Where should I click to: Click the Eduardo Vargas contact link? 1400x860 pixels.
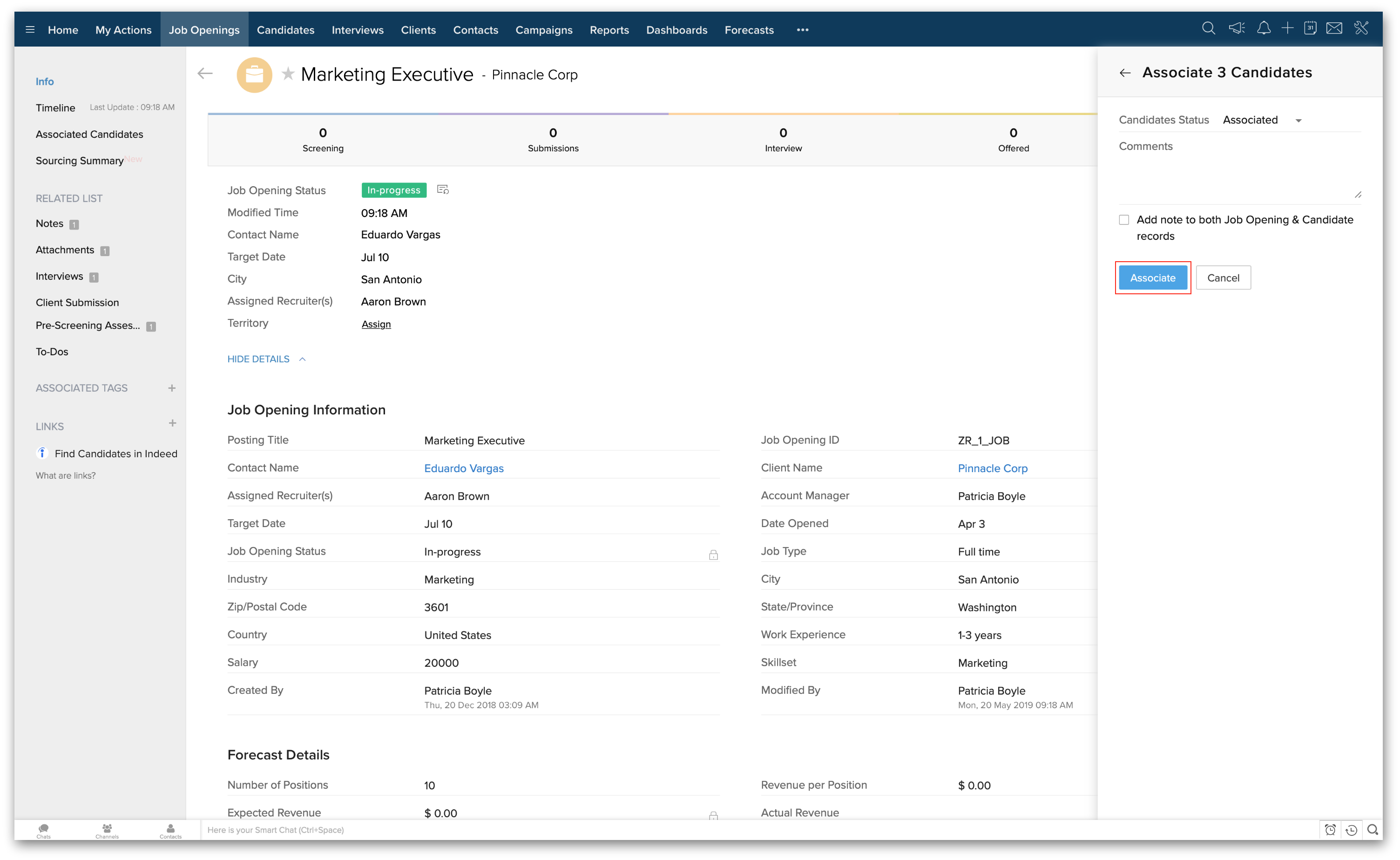pos(463,468)
